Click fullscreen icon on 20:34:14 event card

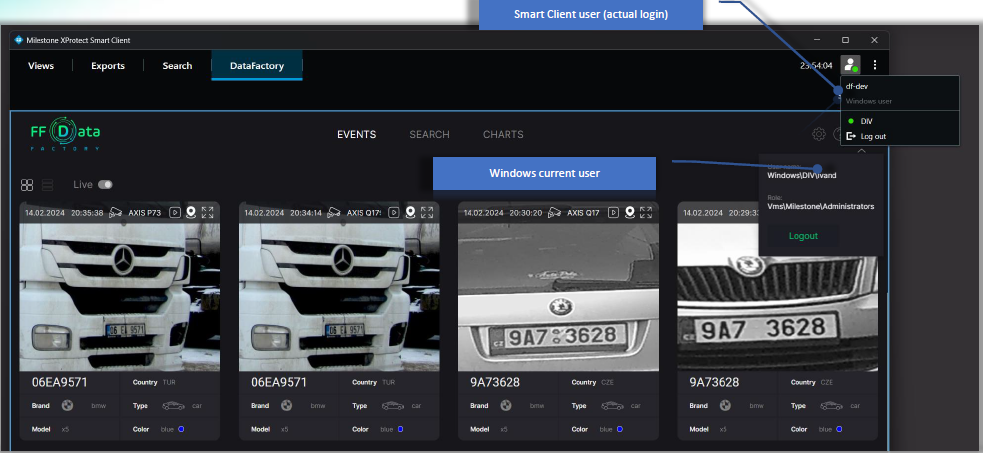pos(427,212)
